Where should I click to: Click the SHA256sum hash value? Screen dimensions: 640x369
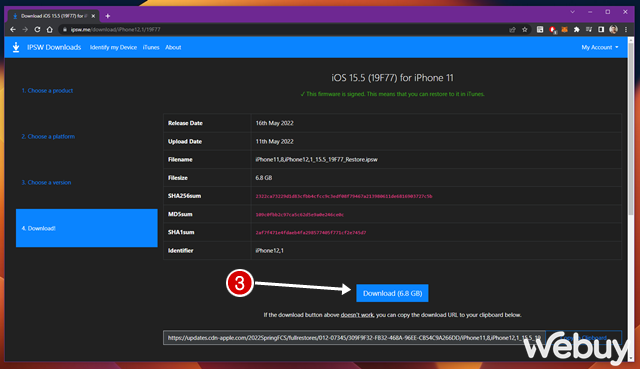(x=344, y=196)
